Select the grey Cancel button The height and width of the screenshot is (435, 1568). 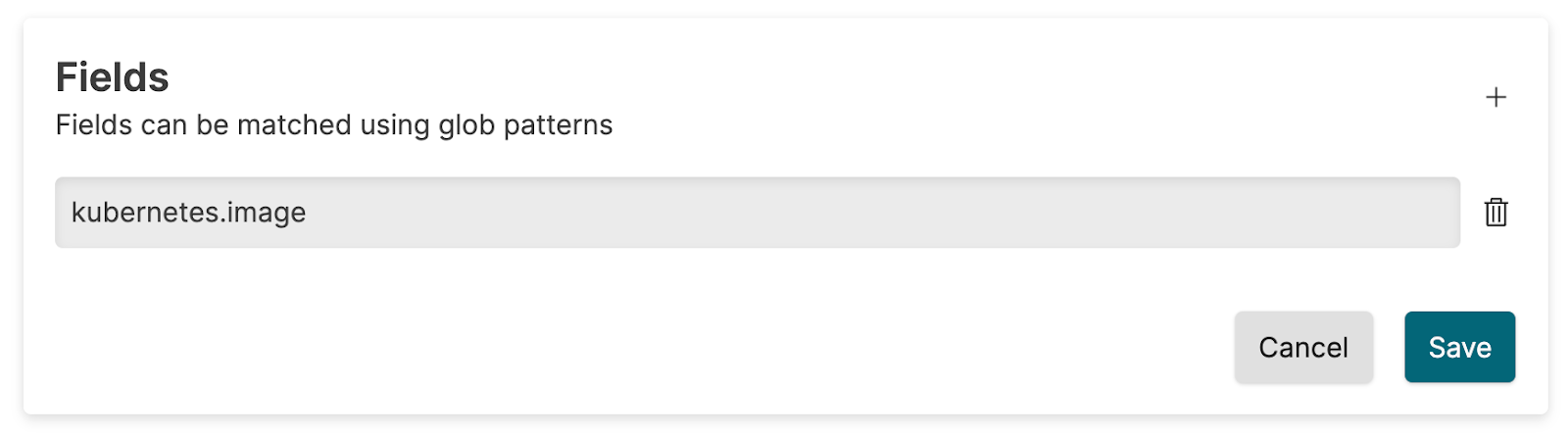pyautogui.click(x=1303, y=347)
